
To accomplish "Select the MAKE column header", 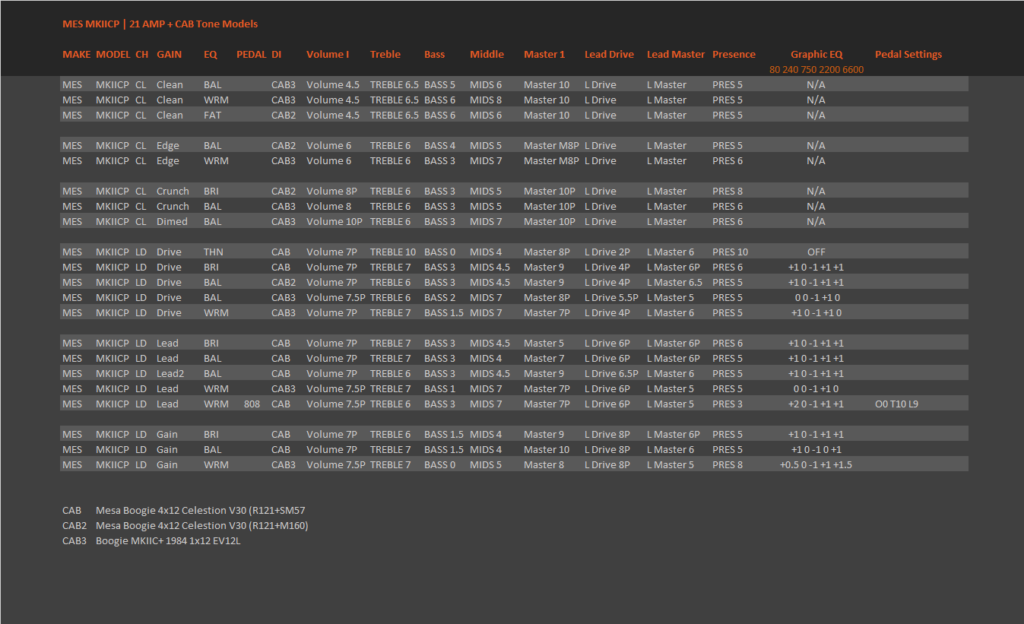I will [x=76, y=55].
